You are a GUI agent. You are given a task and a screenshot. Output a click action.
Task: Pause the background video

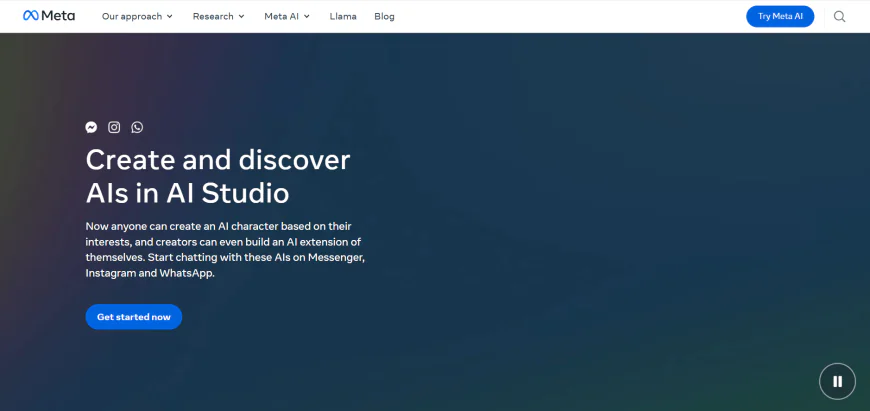(837, 381)
